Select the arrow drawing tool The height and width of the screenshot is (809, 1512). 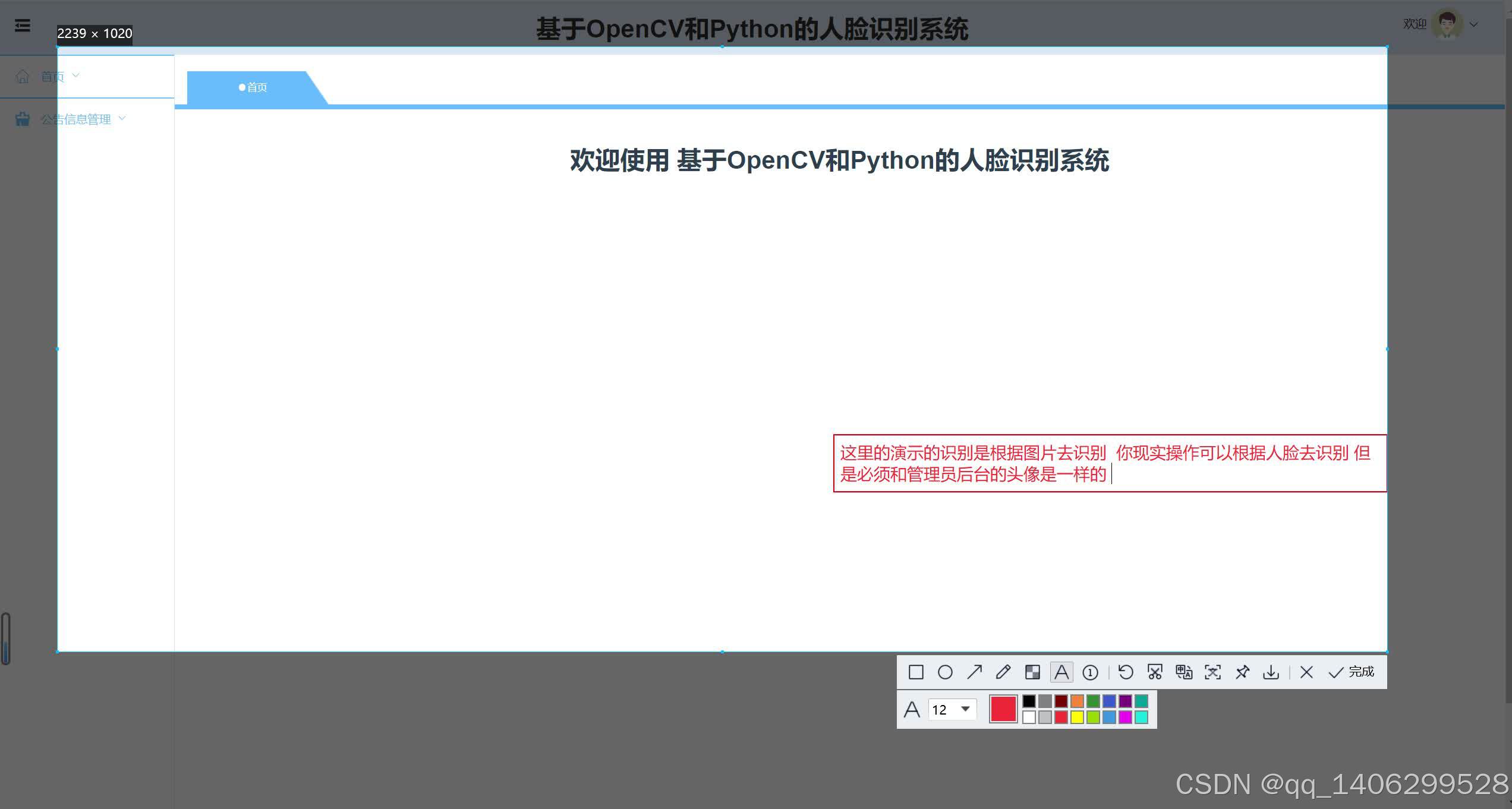click(974, 672)
